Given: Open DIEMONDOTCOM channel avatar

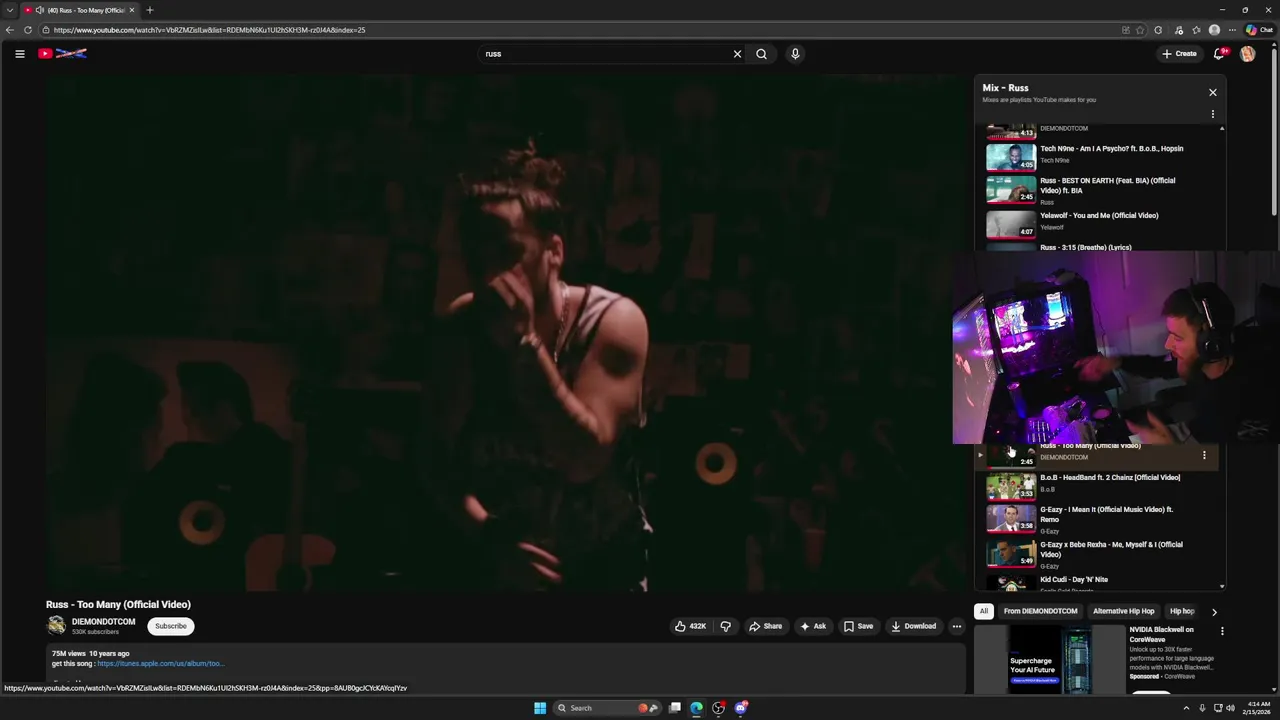Looking at the screenshot, I should tap(56, 626).
